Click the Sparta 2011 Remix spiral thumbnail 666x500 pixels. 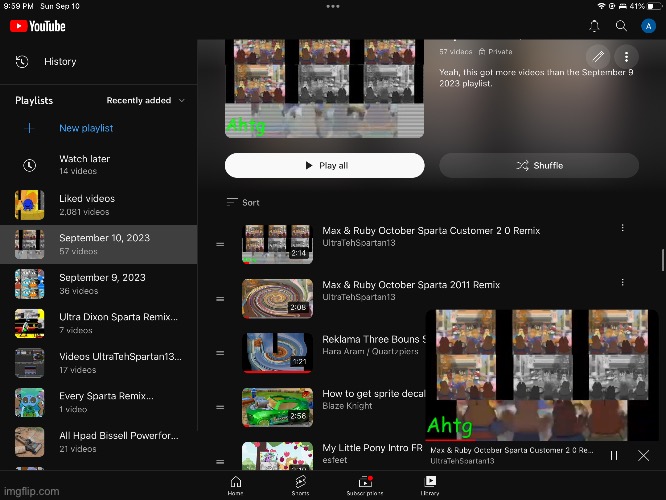click(x=277, y=299)
